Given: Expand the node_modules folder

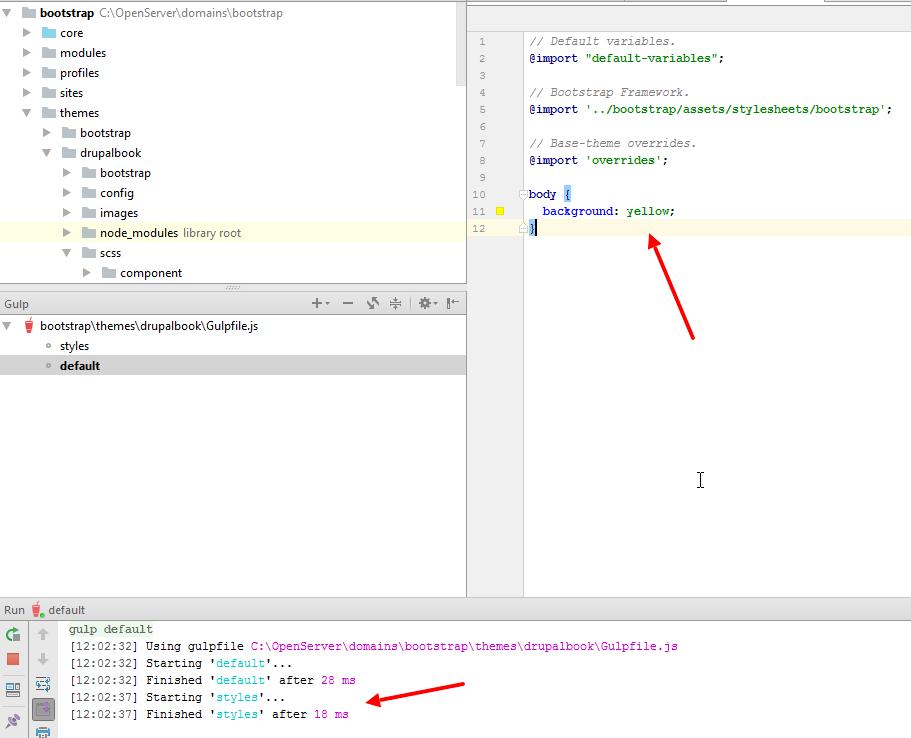Looking at the screenshot, I should pos(67,232).
